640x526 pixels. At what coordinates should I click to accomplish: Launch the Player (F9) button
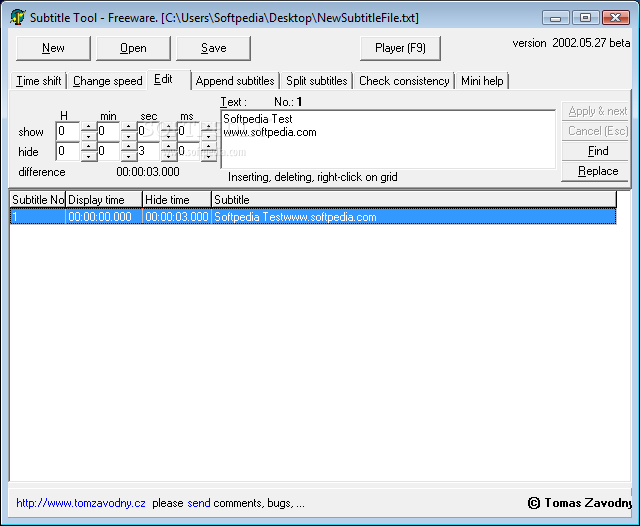click(x=400, y=48)
